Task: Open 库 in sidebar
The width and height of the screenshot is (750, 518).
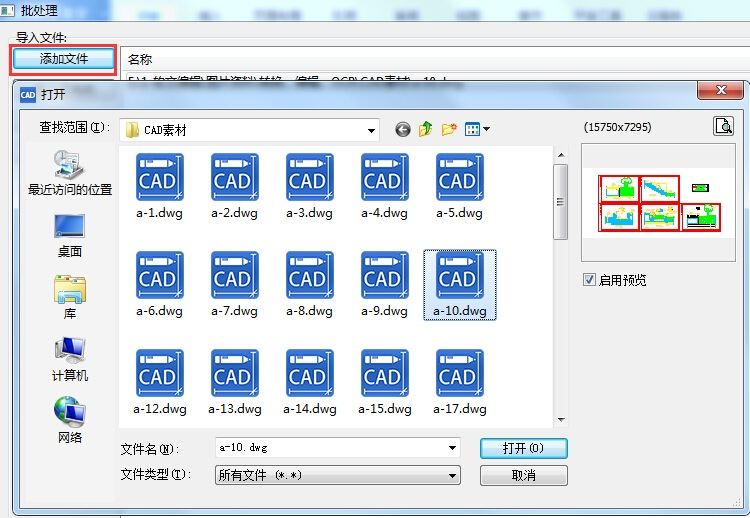Action: [x=70, y=297]
